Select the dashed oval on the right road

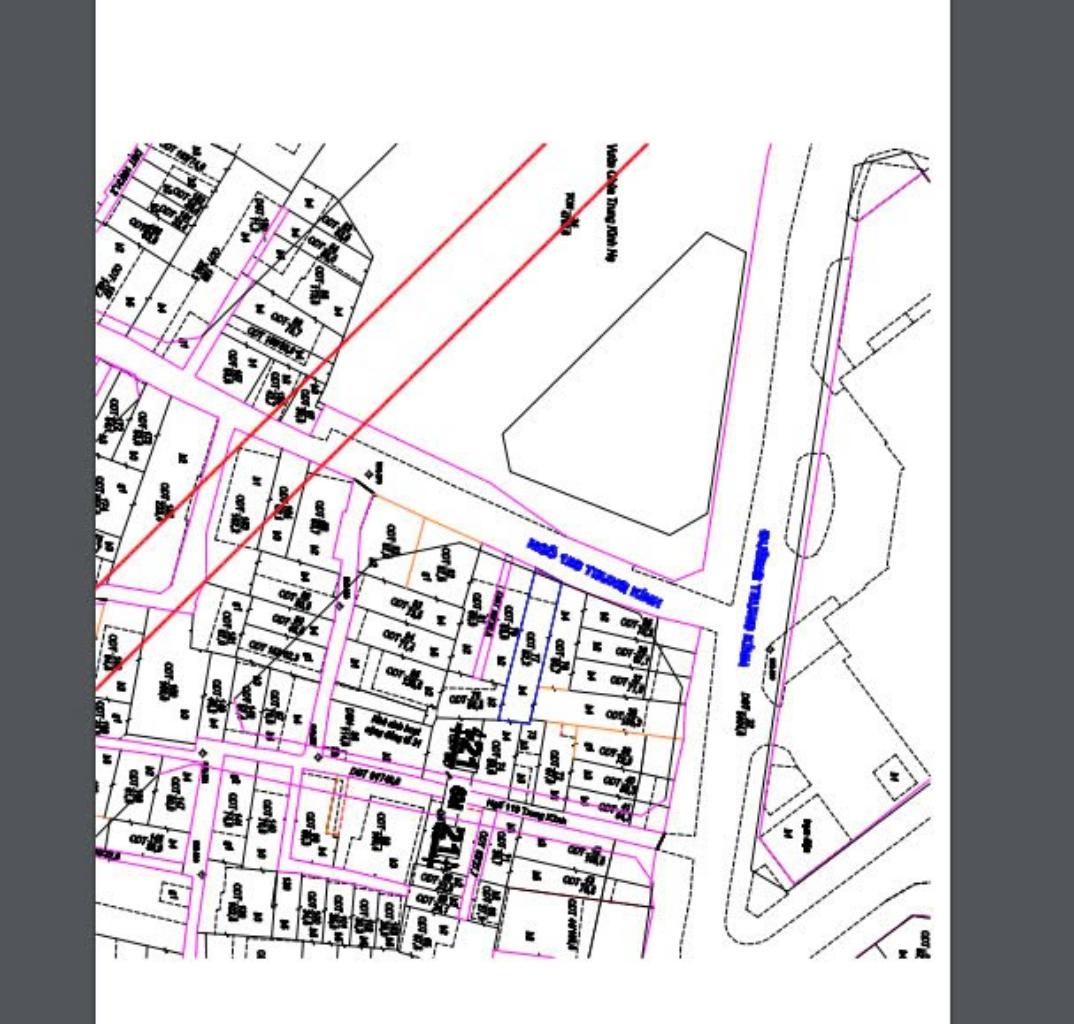coord(809,505)
